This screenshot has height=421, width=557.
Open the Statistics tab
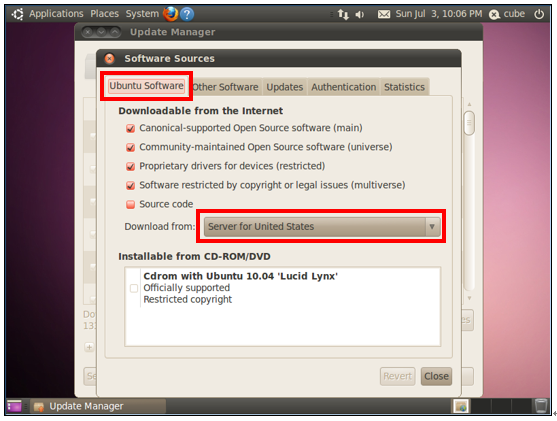tap(404, 87)
